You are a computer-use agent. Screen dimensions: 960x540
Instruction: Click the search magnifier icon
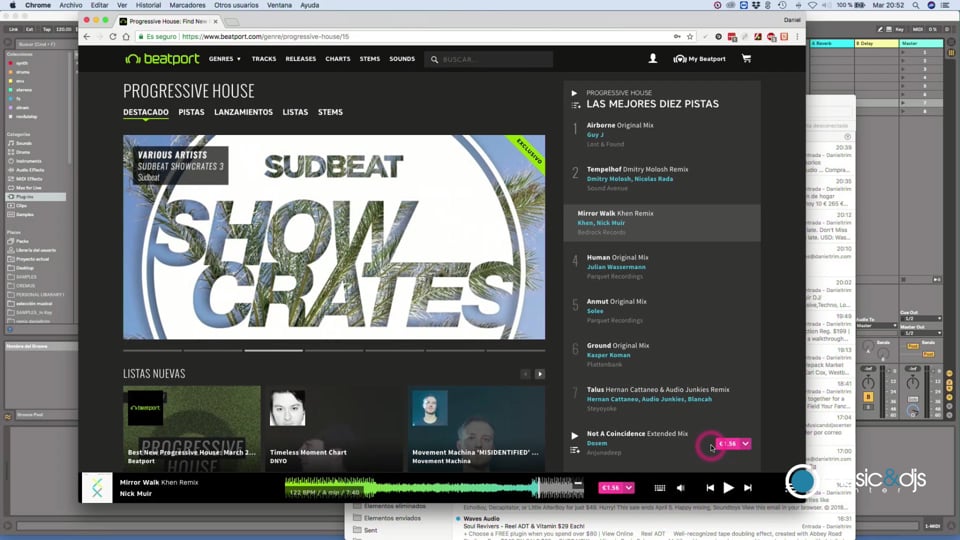(434, 59)
